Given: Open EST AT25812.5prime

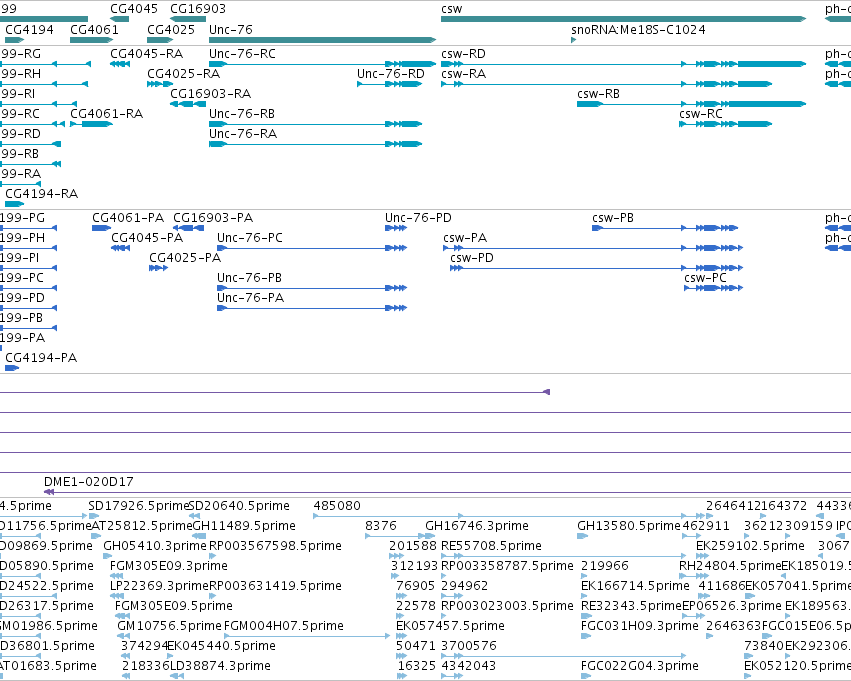Looking at the screenshot, I should 142,526.
